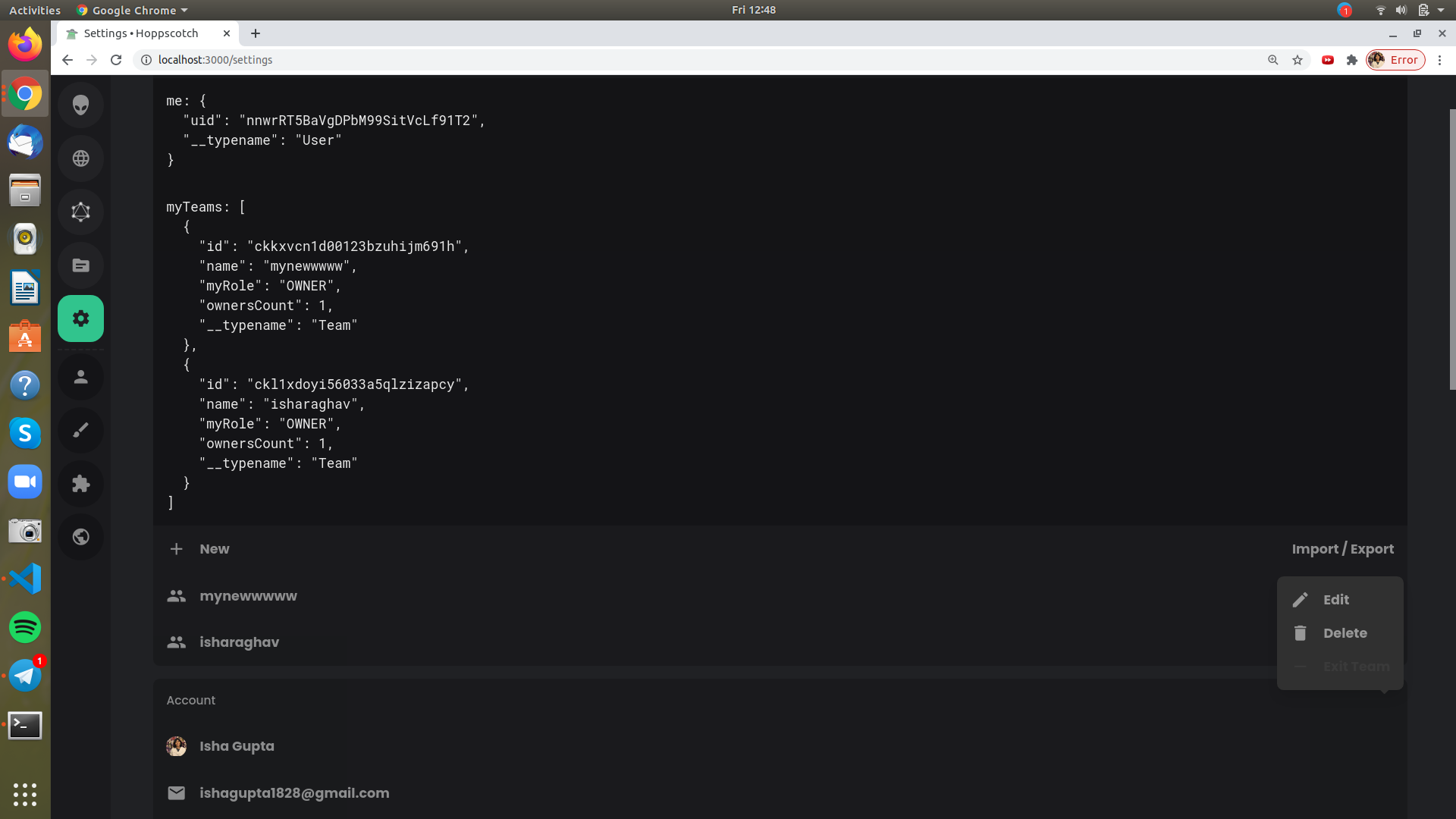Click the world icon at the bottom of the sidebar
Viewport: 1456px width, 819px height.
click(80, 537)
